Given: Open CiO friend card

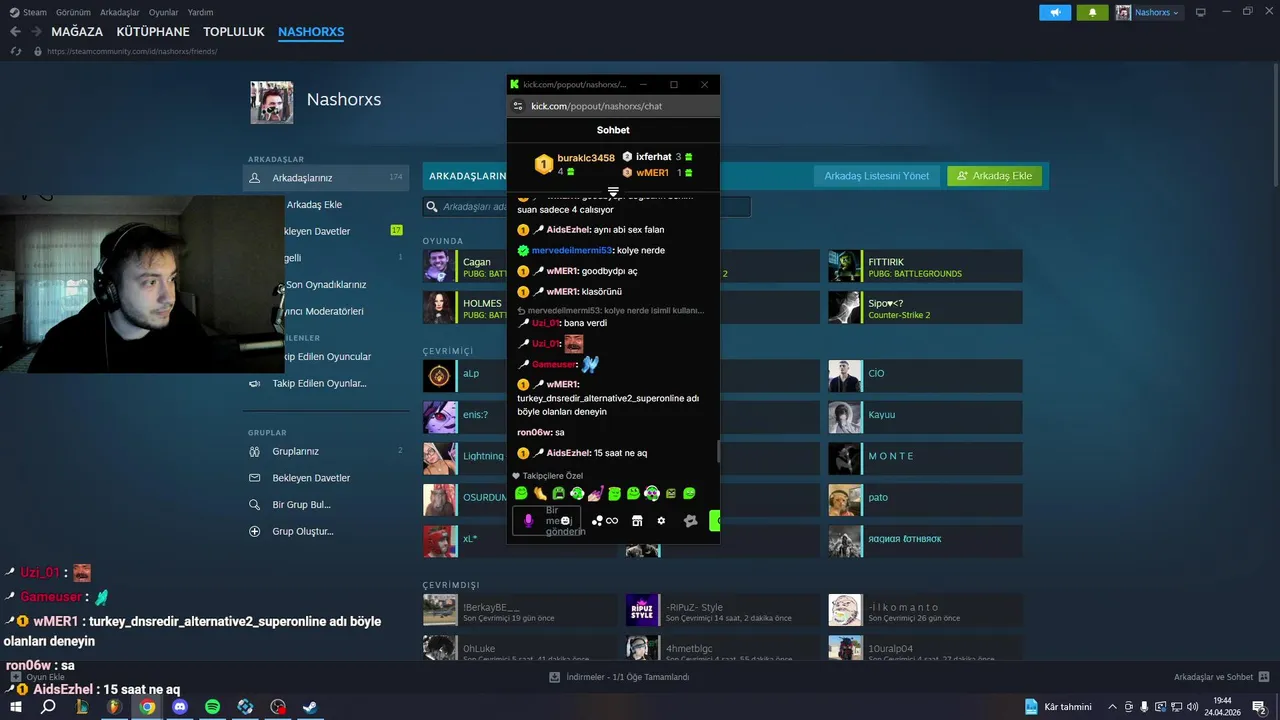Looking at the screenshot, I should point(925,376).
